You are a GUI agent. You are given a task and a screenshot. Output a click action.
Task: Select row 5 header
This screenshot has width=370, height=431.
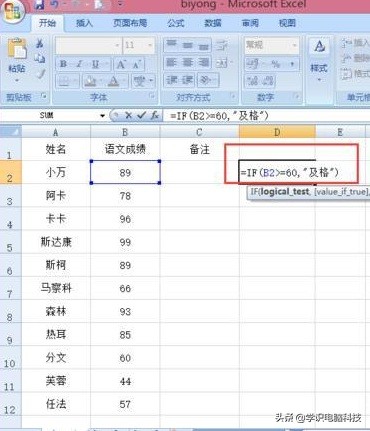(10, 242)
